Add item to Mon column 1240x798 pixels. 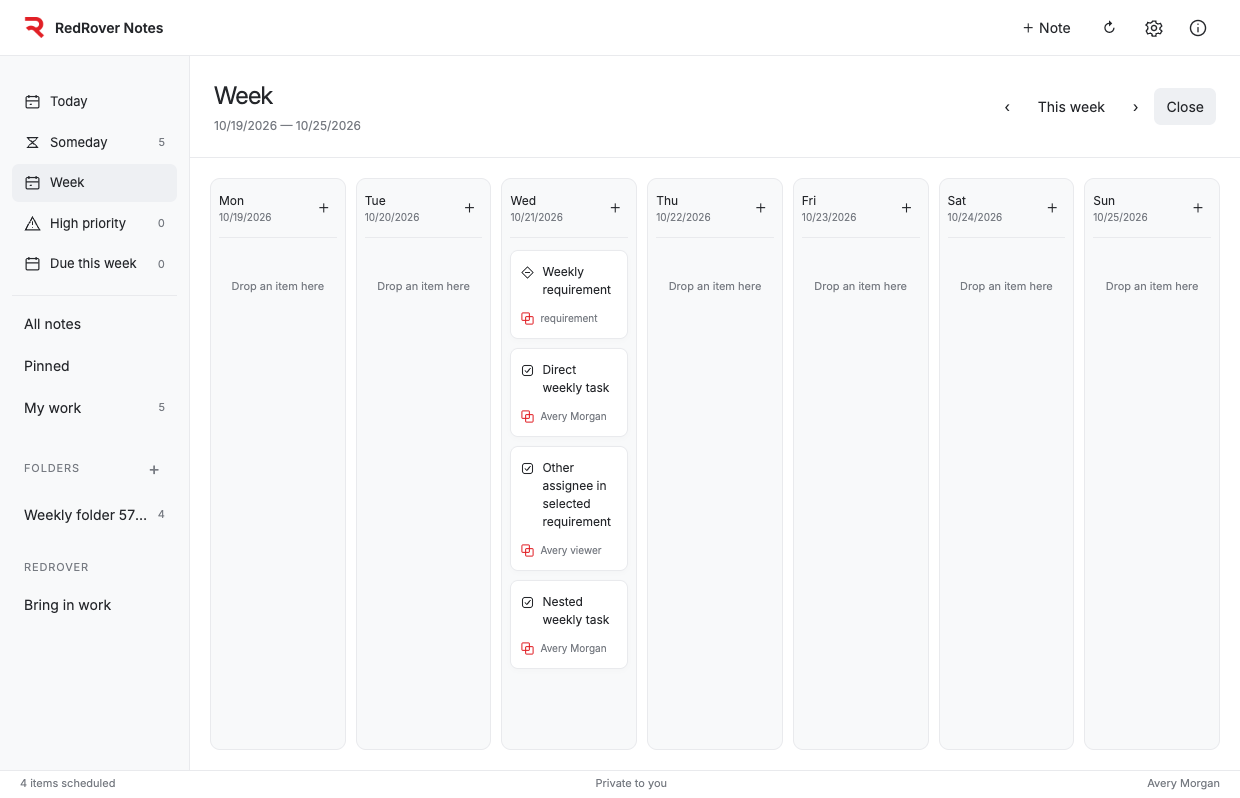click(x=323, y=208)
